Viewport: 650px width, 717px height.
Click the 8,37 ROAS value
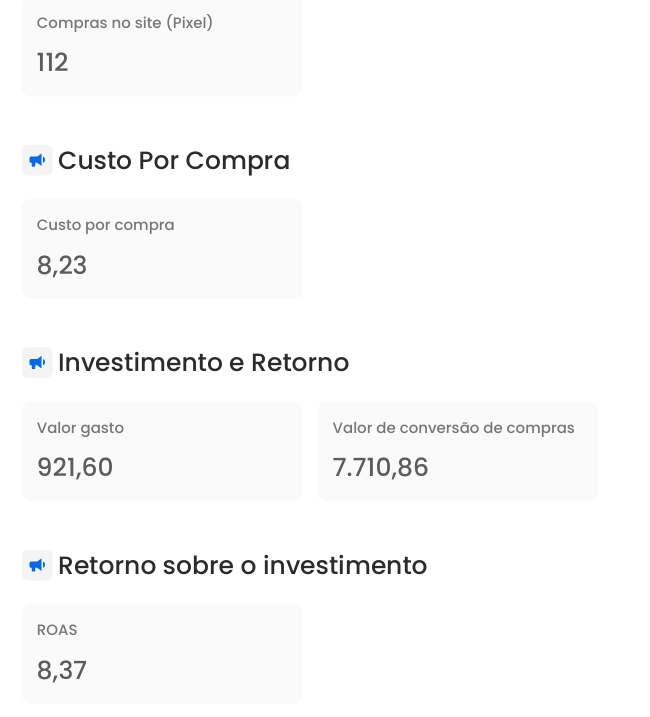[x=62, y=670]
